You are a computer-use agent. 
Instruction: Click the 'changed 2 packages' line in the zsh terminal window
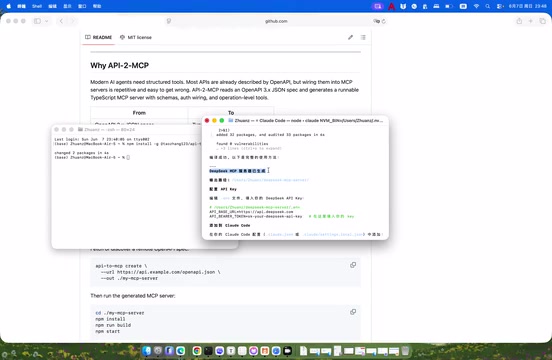pos(82,153)
